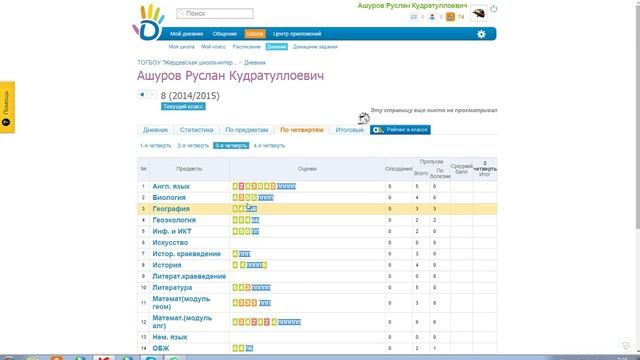Open the friends person icon in header

[x=432, y=17]
